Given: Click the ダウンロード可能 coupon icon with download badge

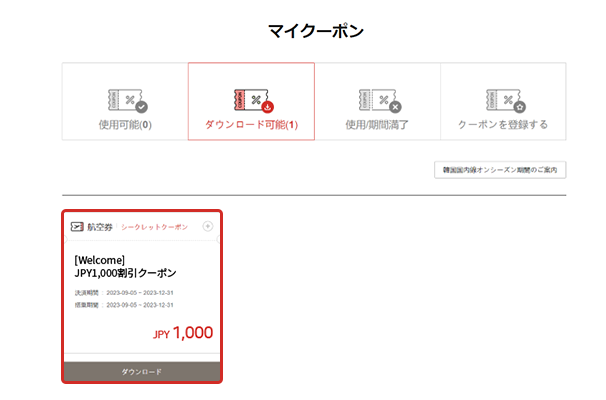Looking at the screenshot, I should 252,100.
